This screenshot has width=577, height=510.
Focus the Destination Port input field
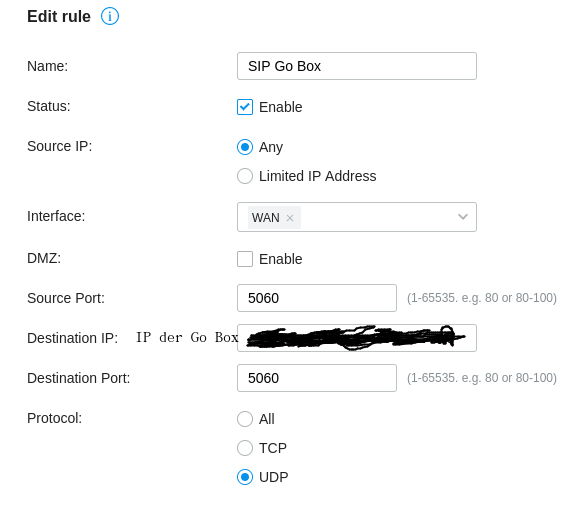317,378
